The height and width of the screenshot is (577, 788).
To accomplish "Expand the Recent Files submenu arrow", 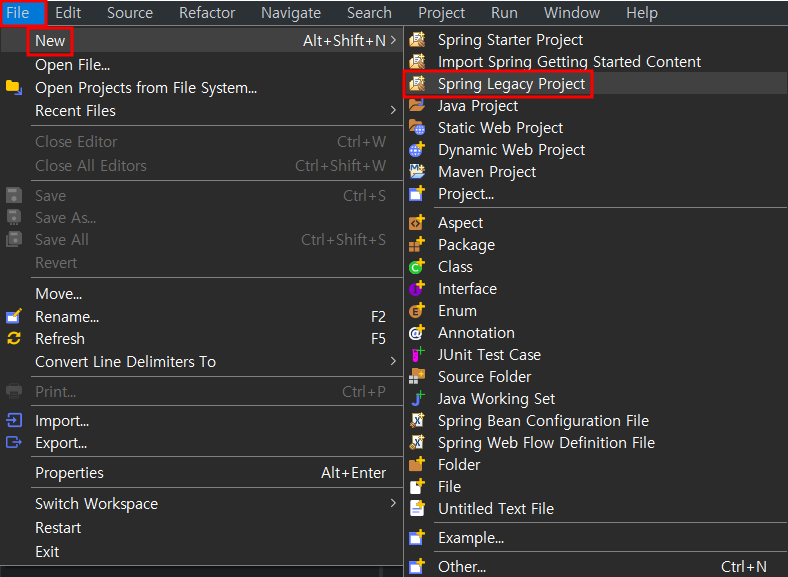I will 393,110.
